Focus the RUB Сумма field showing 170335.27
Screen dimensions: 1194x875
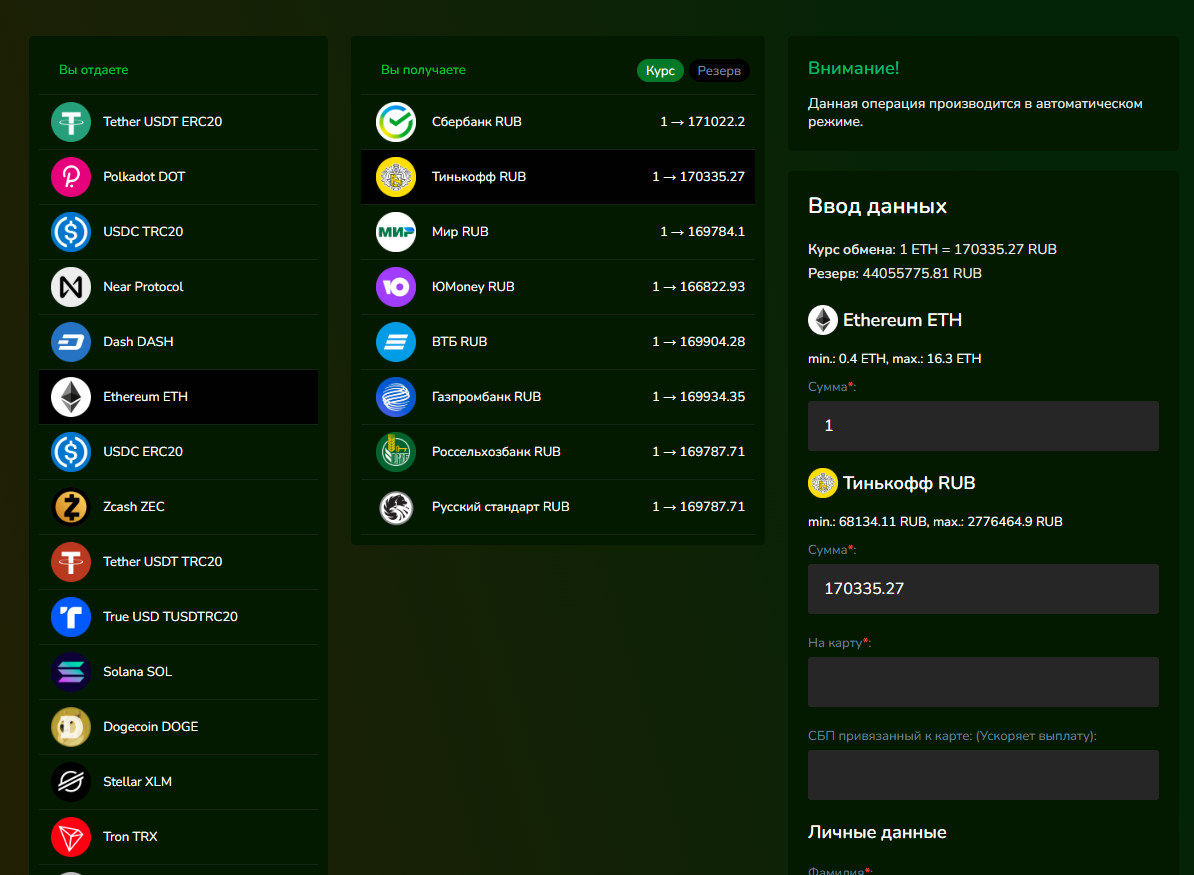(983, 589)
